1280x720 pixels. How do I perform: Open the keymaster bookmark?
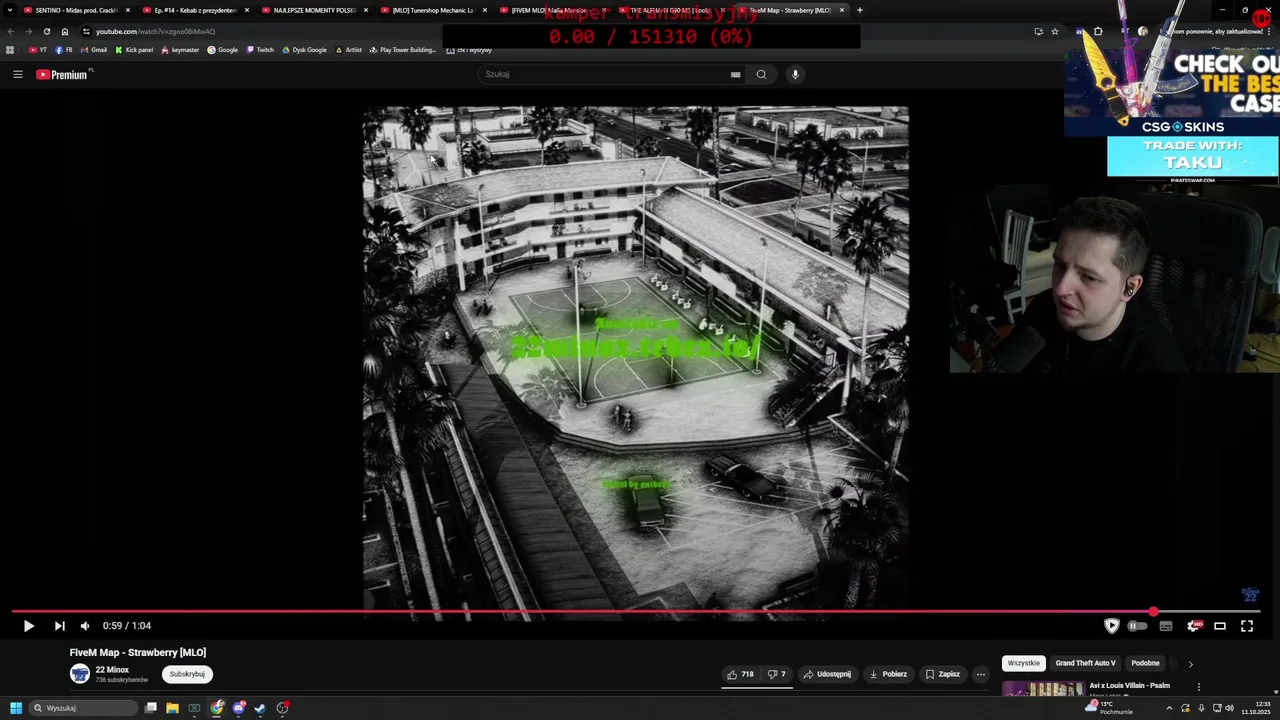180,50
